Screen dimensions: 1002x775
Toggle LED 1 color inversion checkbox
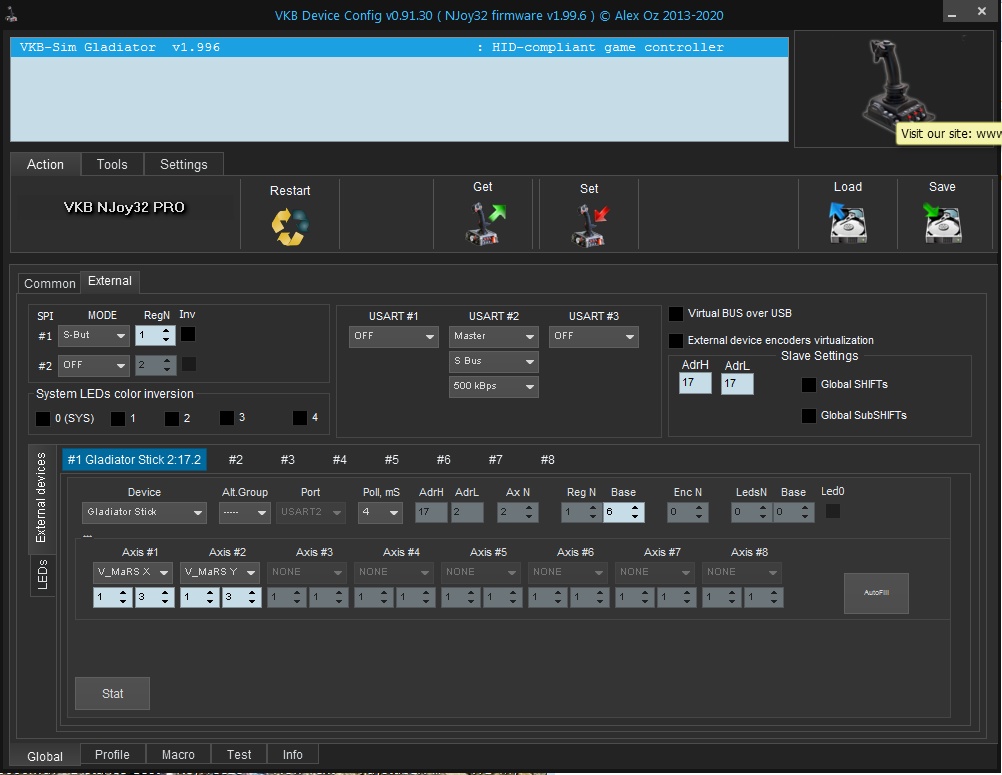coord(118,418)
